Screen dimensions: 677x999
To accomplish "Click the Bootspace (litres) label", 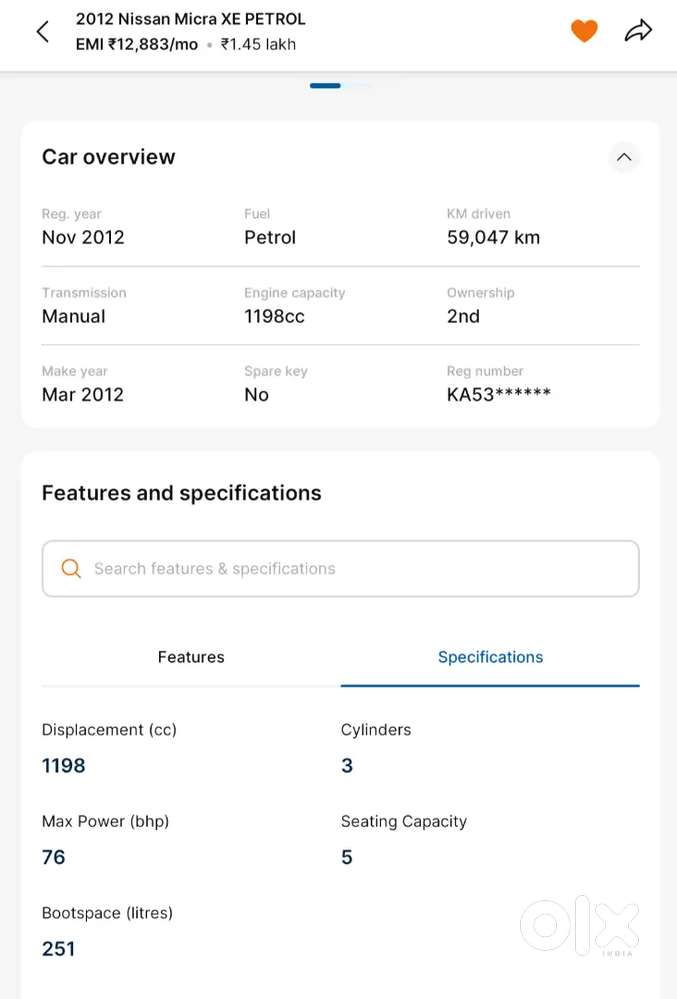I will [x=107, y=914].
